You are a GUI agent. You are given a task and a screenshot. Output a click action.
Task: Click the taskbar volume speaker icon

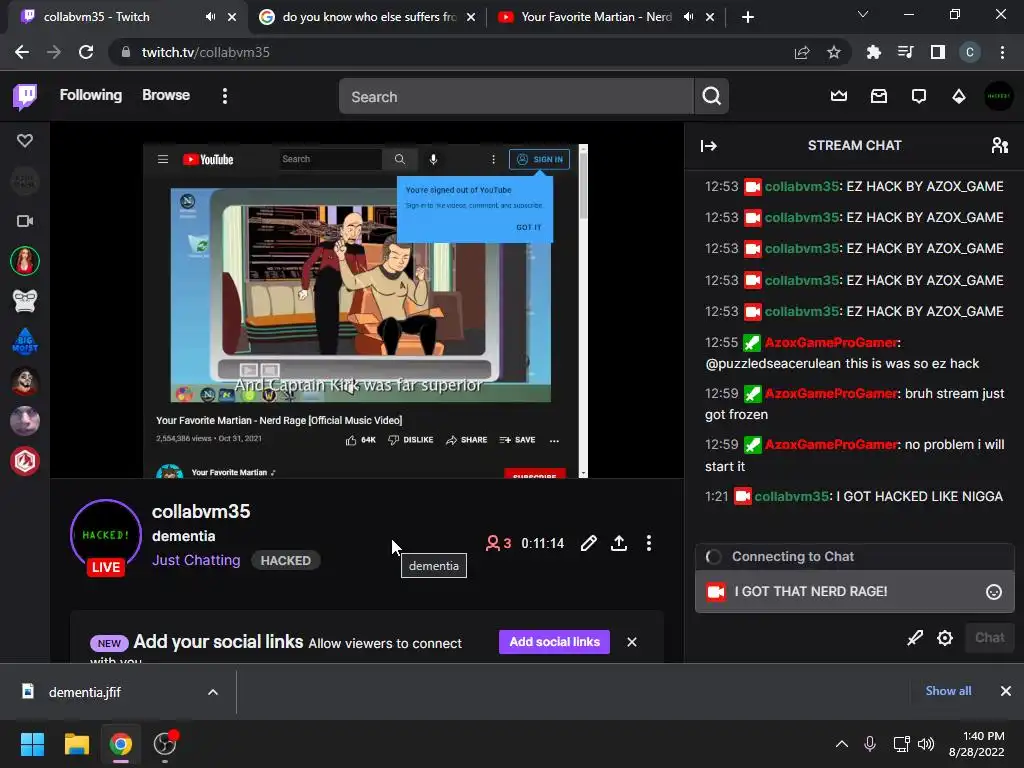[926, 744]
